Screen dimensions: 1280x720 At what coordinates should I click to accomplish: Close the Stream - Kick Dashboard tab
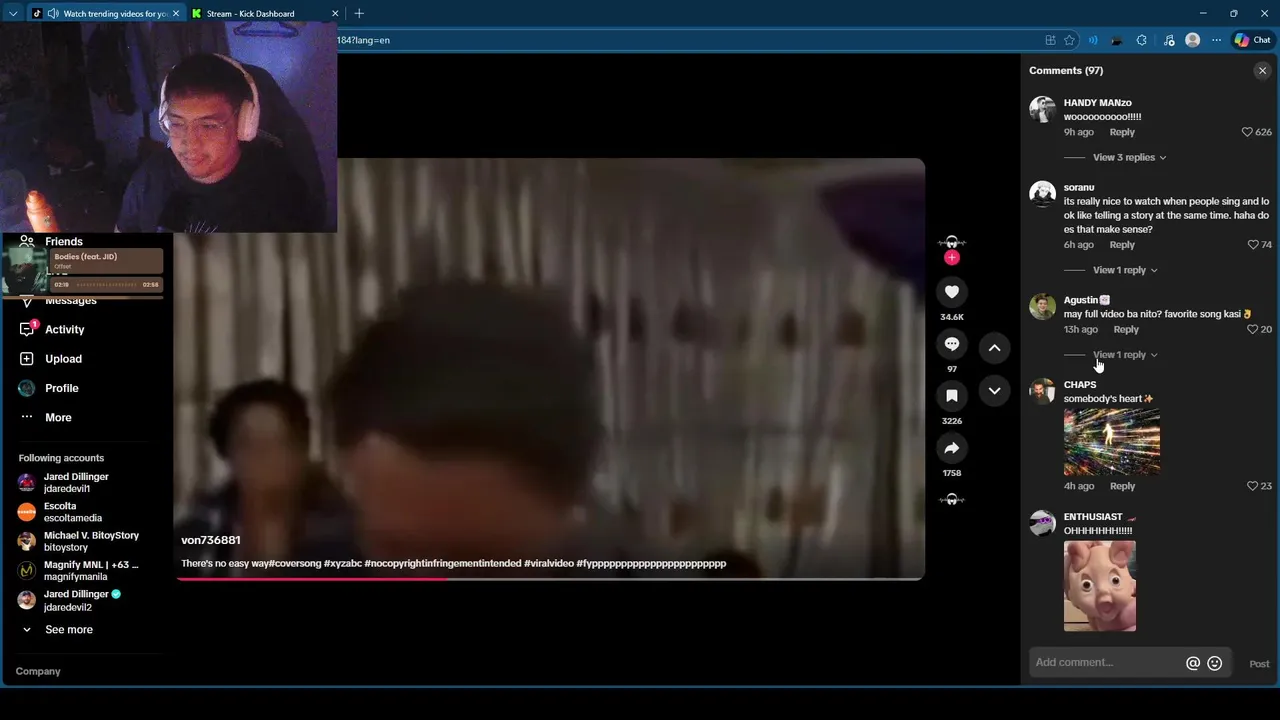pyautogui.click(x=335, y=14)
